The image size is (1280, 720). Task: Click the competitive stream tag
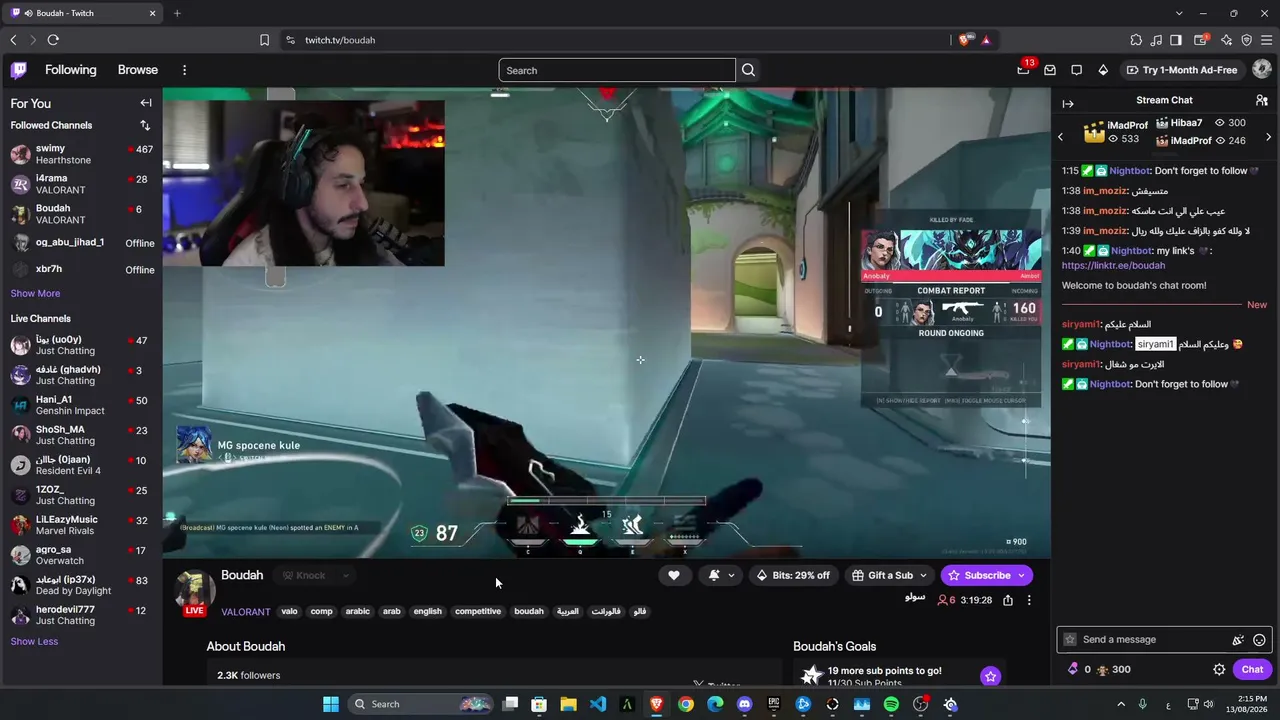click(x=478, y=611)
